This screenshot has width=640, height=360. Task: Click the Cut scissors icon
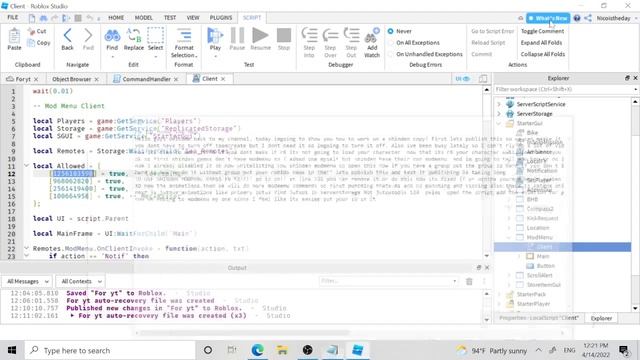tap(31, 31)
